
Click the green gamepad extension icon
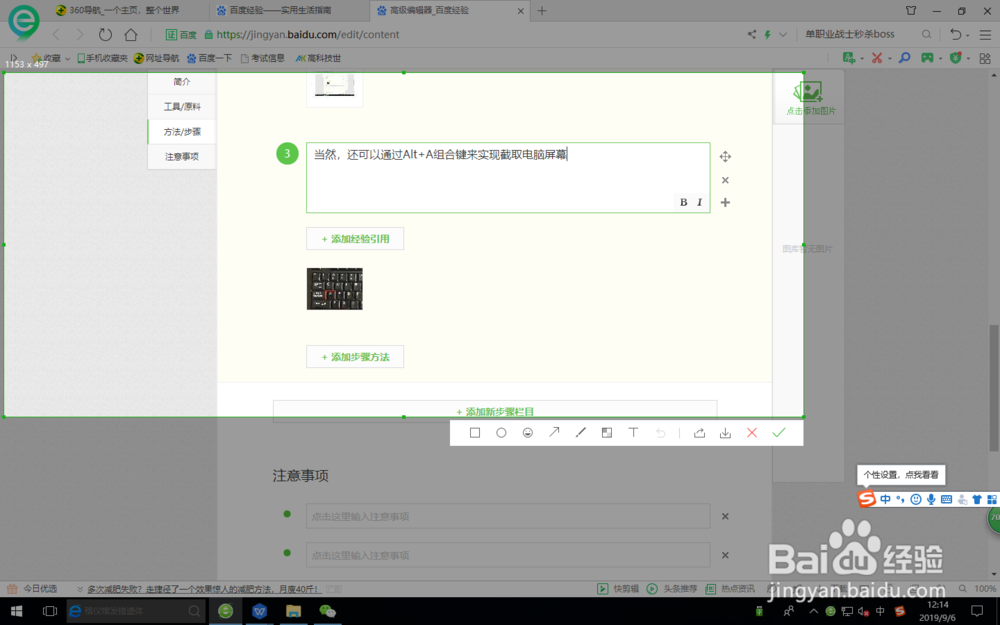(x=927, y=58)
